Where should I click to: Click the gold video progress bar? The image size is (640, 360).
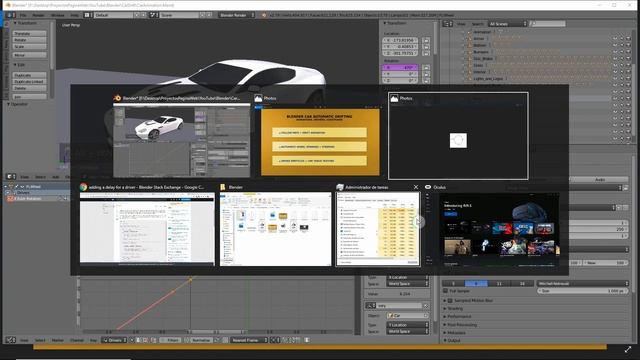tap(320, 347)
